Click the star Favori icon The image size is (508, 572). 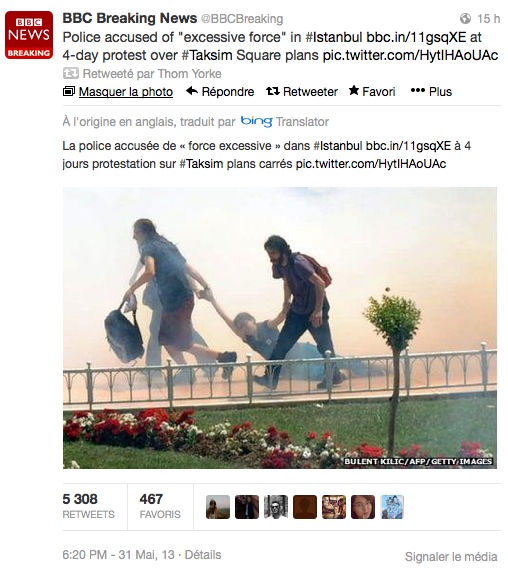pos(353,90)
